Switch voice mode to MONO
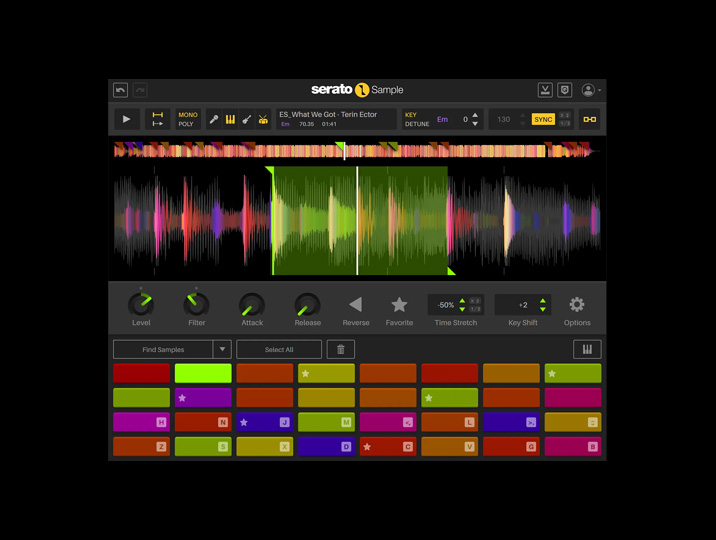Image resolution: width=716 pixels, height=540 pixels. (x=188, y=115)
